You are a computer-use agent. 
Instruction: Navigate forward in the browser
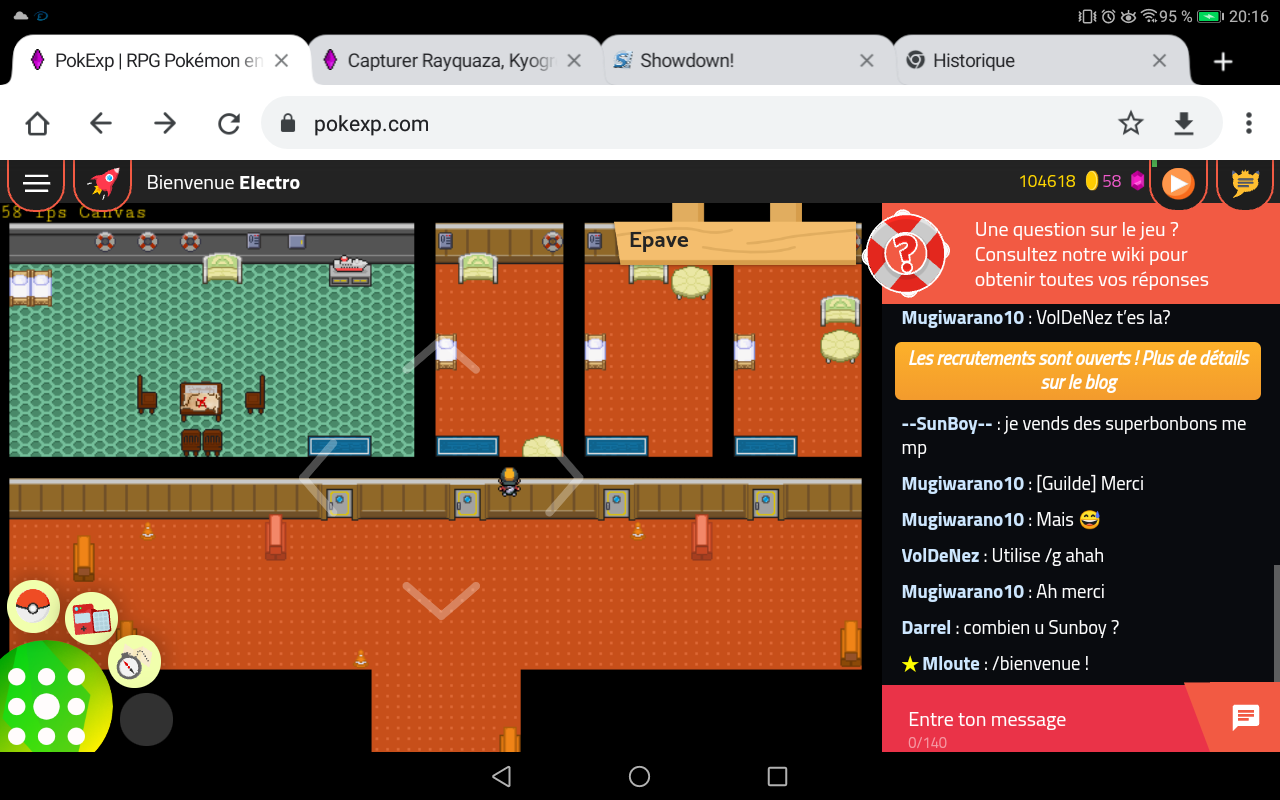pyautogui.click(x=165, y=123)
